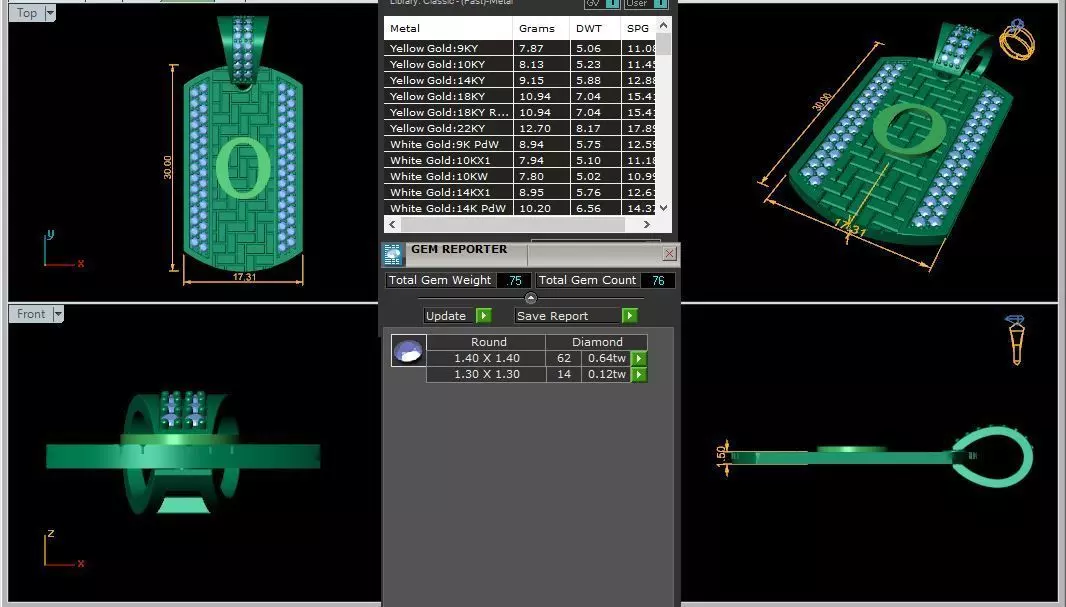Click the pendant icon in the side viewport

pos(1016,339)
